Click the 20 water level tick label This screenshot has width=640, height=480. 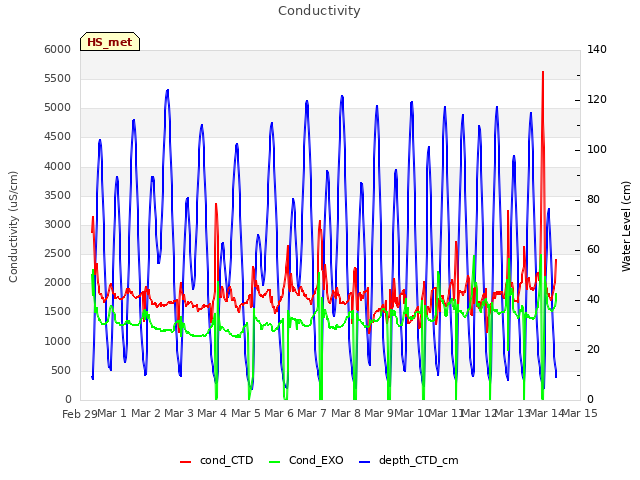(593, 350)
